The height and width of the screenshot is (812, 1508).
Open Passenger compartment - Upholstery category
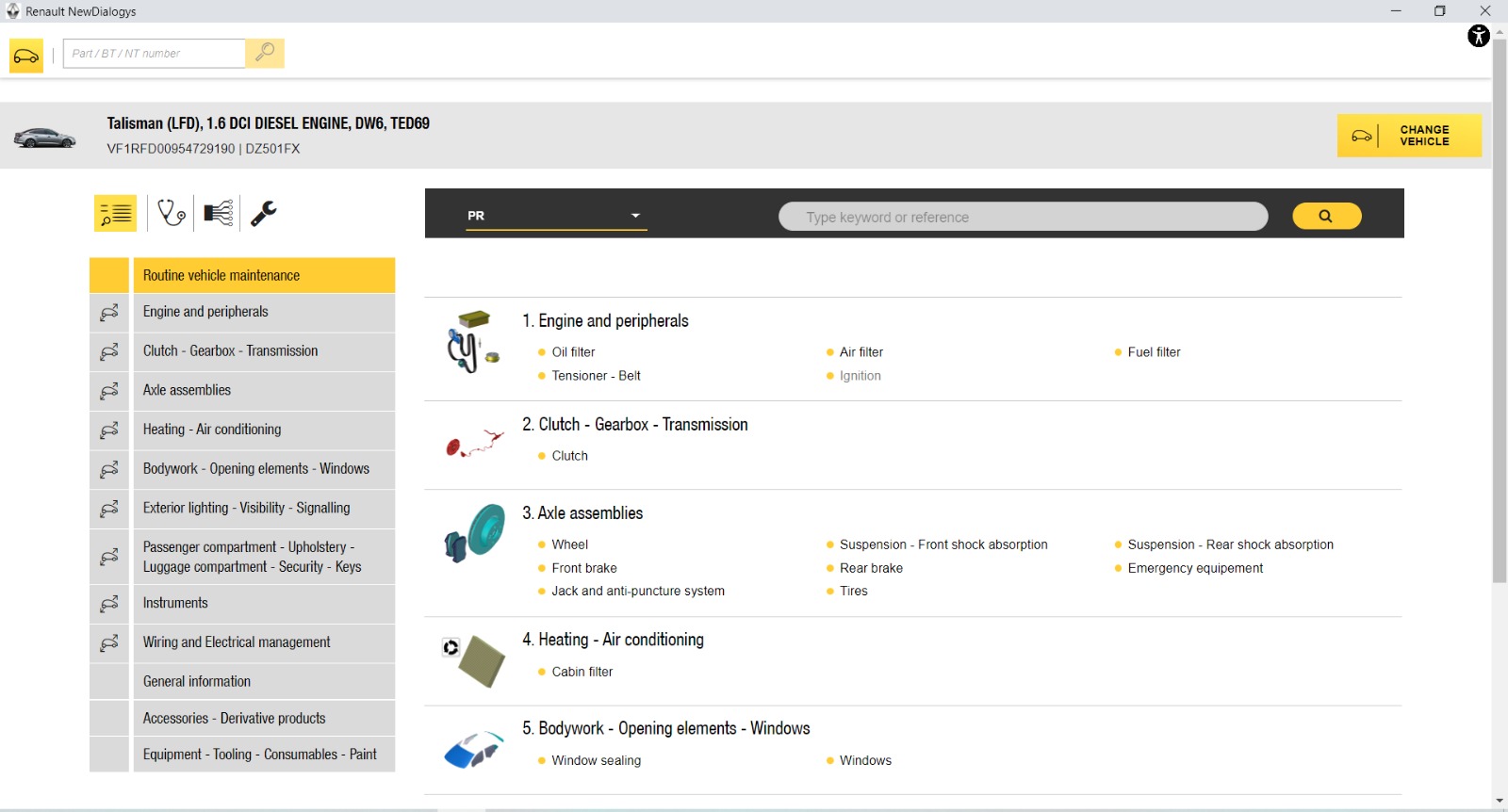click(264, 557)
